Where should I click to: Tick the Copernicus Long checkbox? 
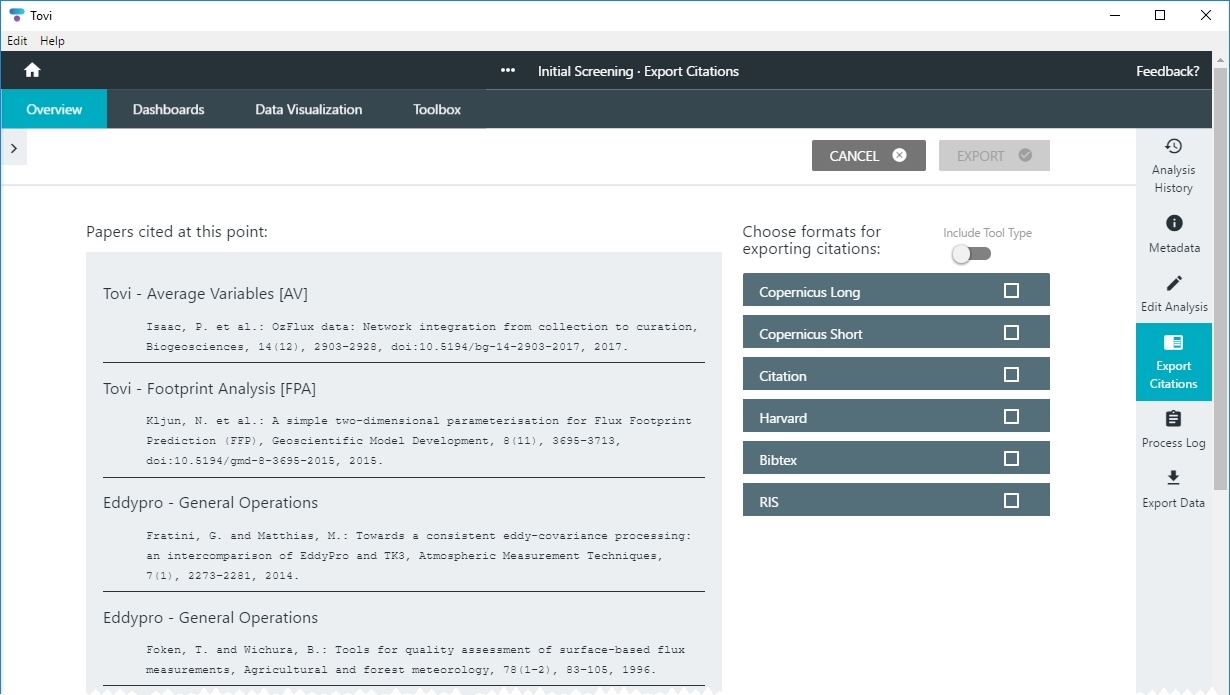click(x=1011, y=291)
